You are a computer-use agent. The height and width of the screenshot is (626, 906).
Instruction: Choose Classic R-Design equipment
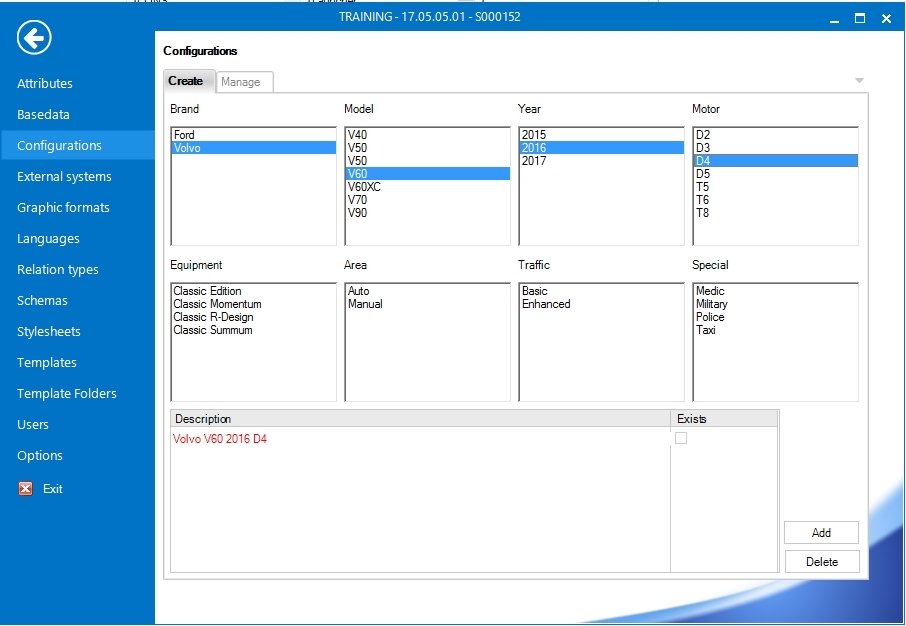[213, 317]
